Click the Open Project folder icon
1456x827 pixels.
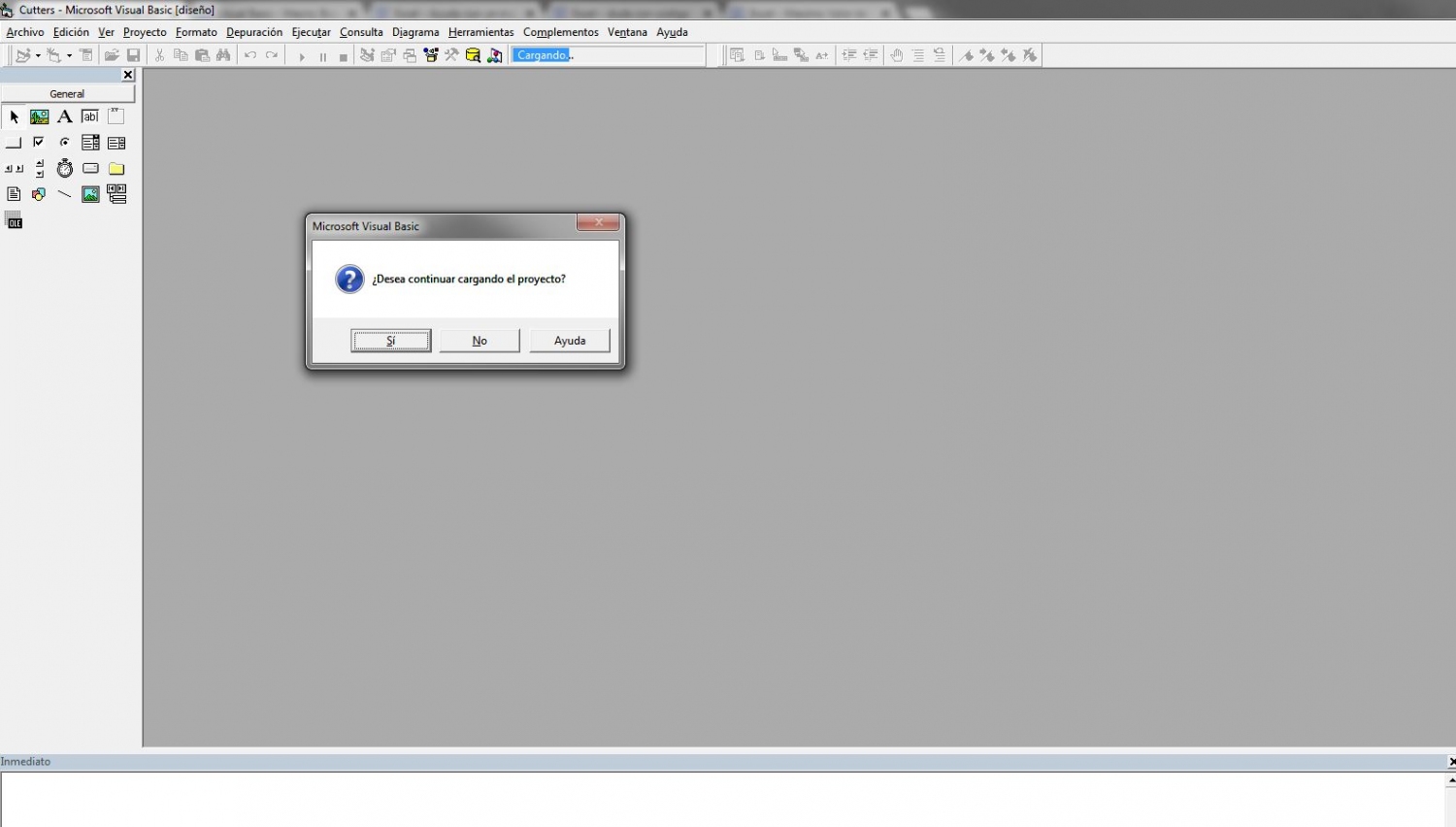[112, 55]
